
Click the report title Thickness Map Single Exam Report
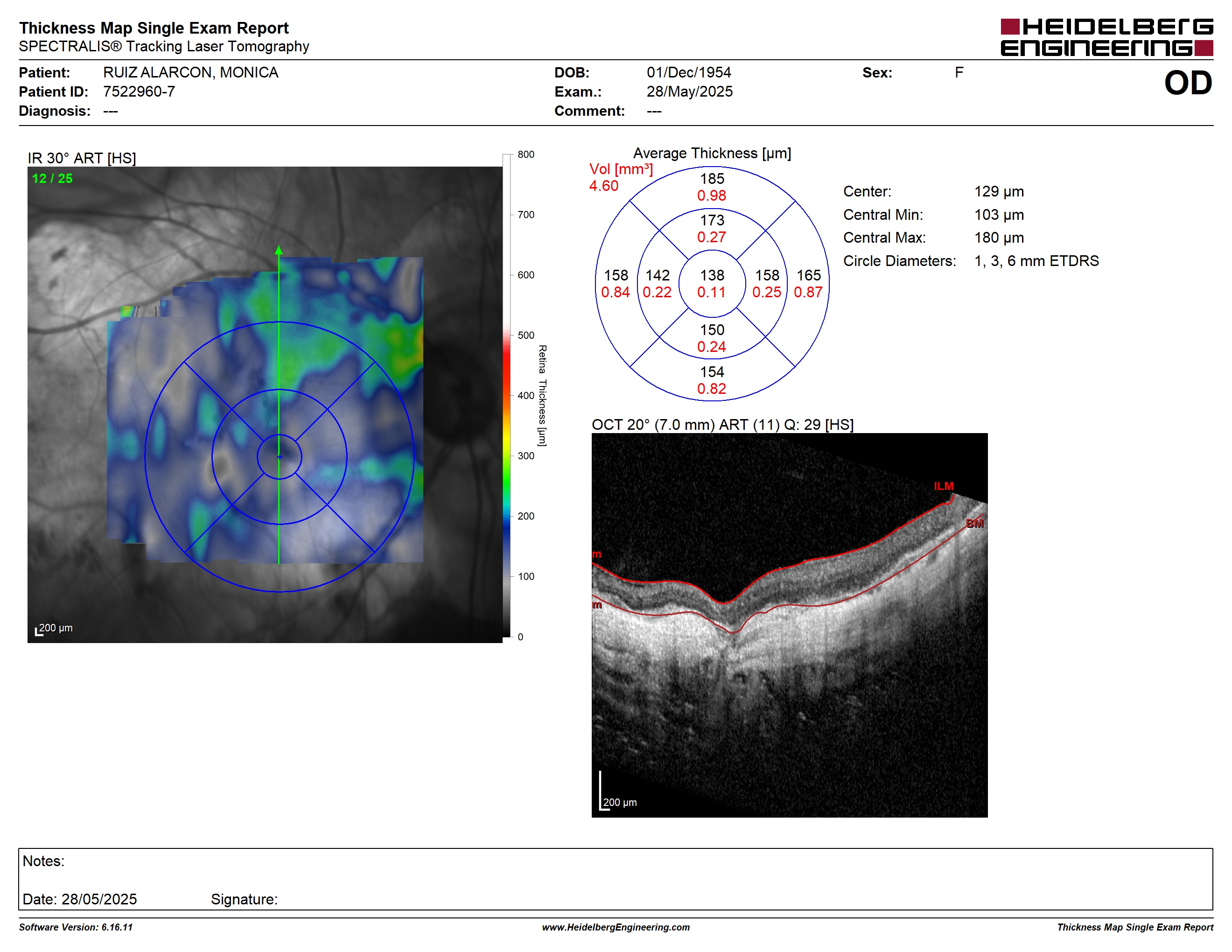click(x=154, y=28)
